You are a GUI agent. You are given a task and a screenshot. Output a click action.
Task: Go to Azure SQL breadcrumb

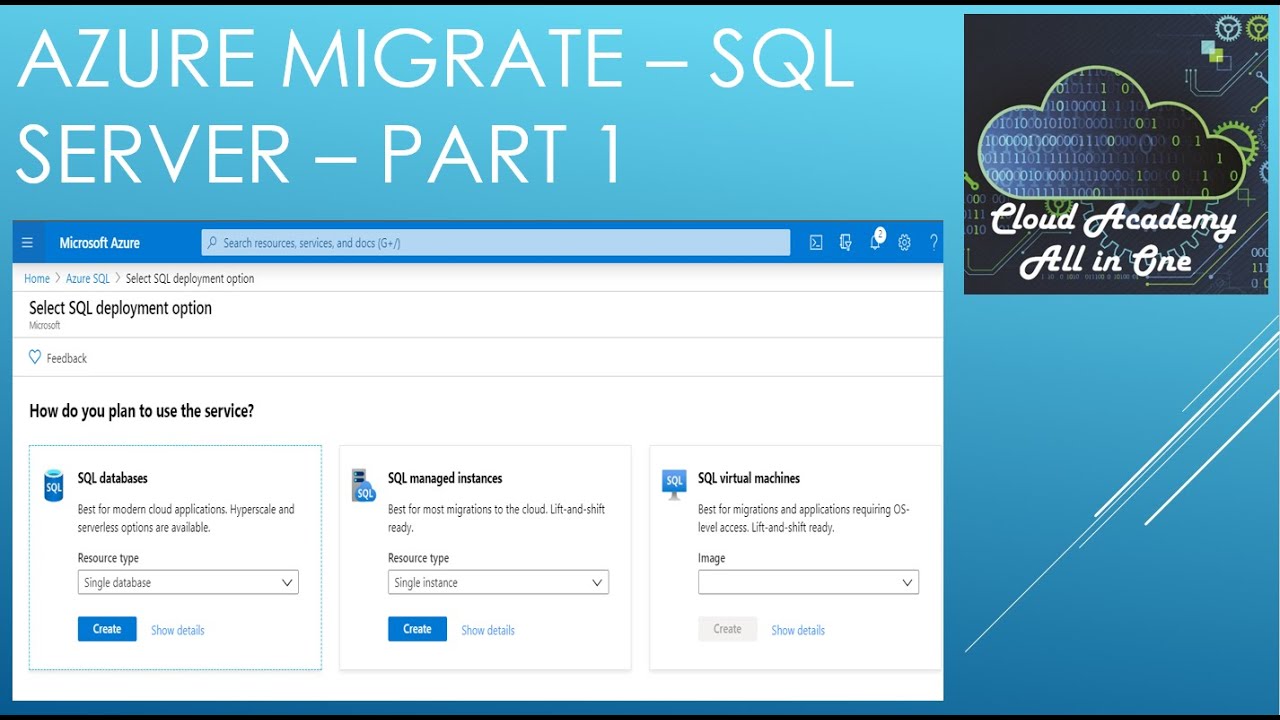tap(88, 279)
